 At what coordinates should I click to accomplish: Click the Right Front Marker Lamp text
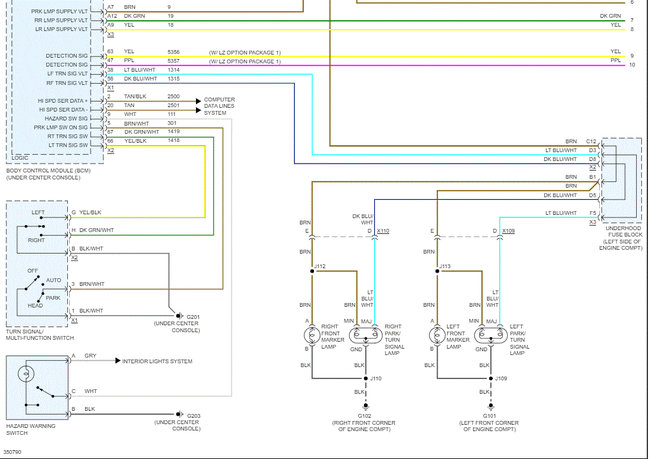click(x=332, y=336)
